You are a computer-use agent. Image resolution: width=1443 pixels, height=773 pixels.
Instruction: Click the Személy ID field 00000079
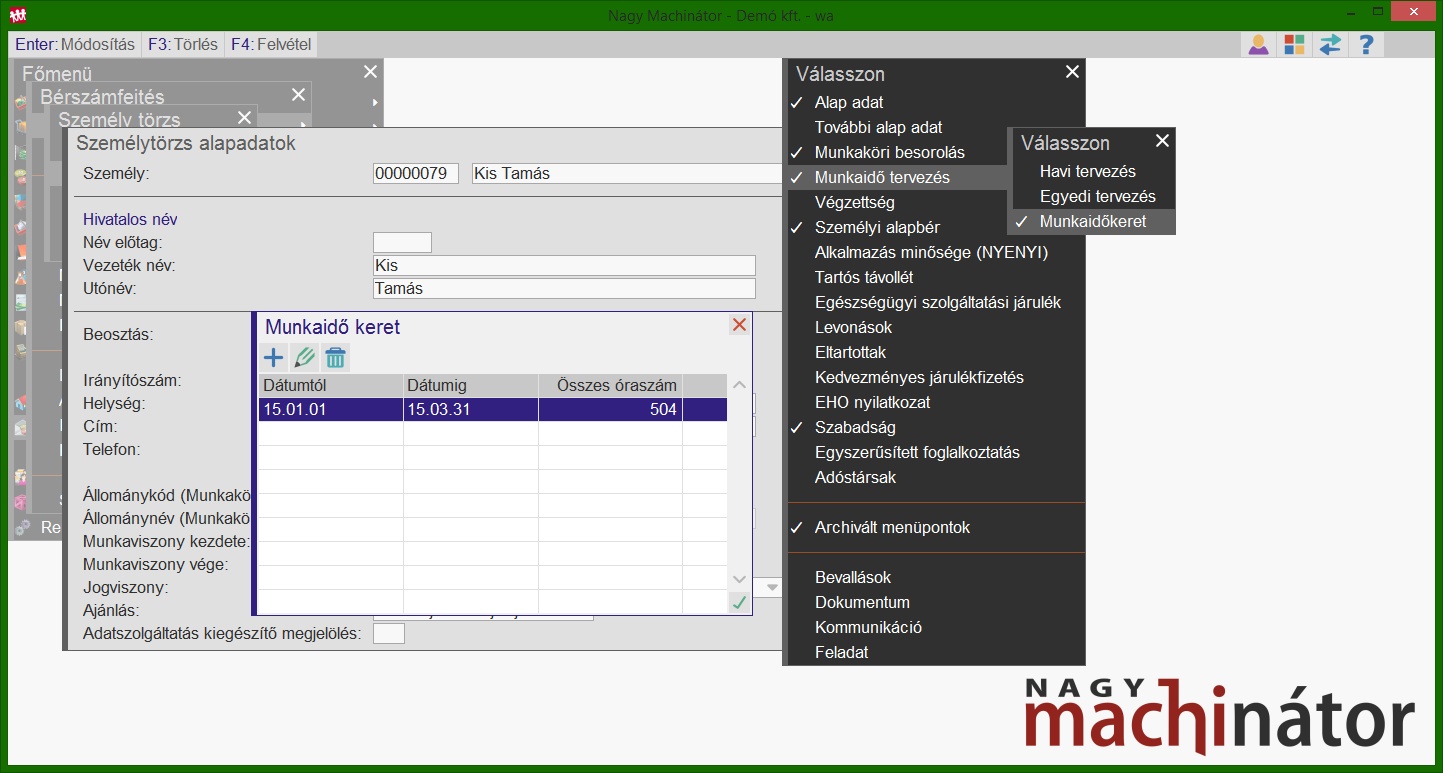pos(415,173)
